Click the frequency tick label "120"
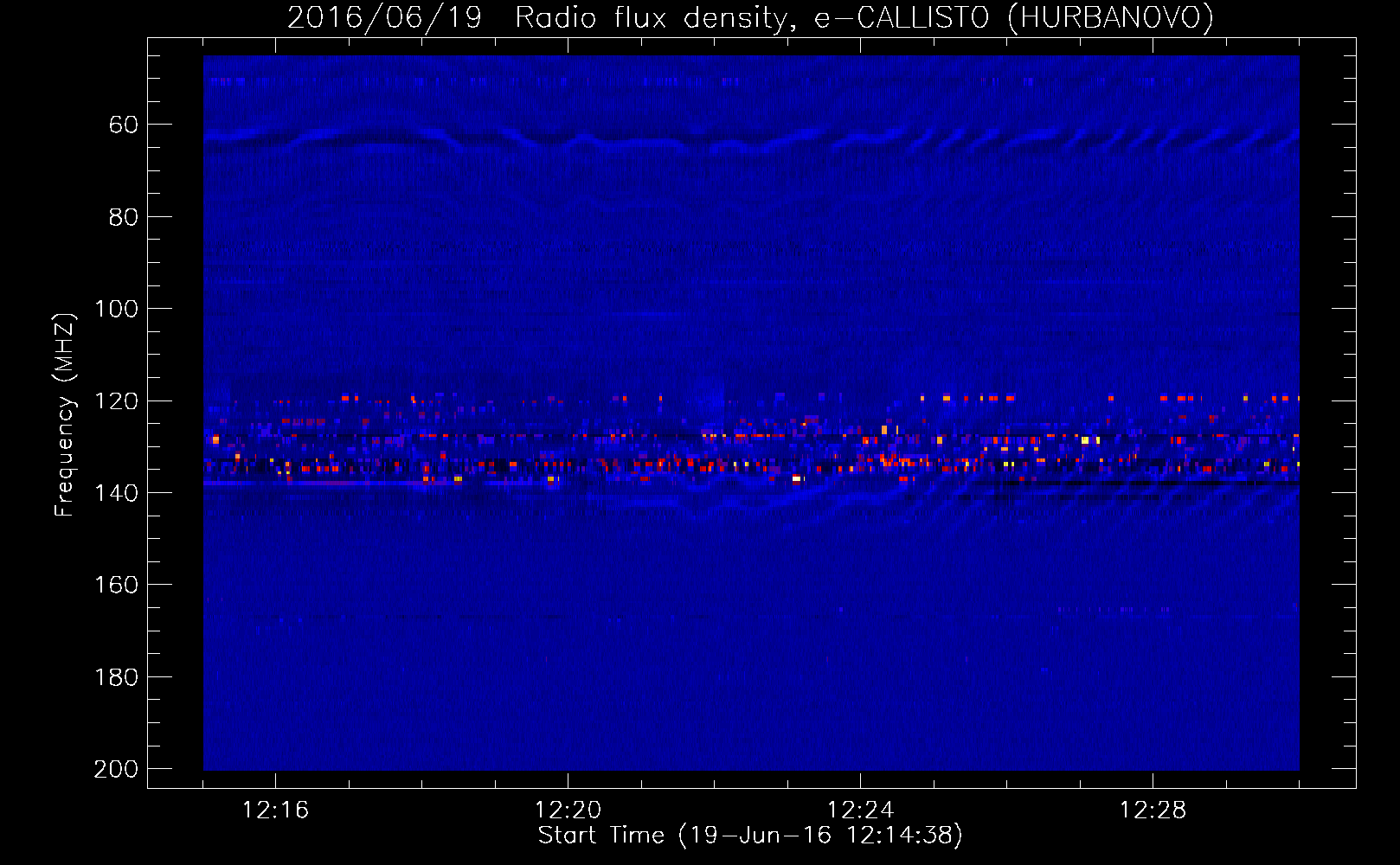Screen dimensions: 1400x865 tap(116, 401)
